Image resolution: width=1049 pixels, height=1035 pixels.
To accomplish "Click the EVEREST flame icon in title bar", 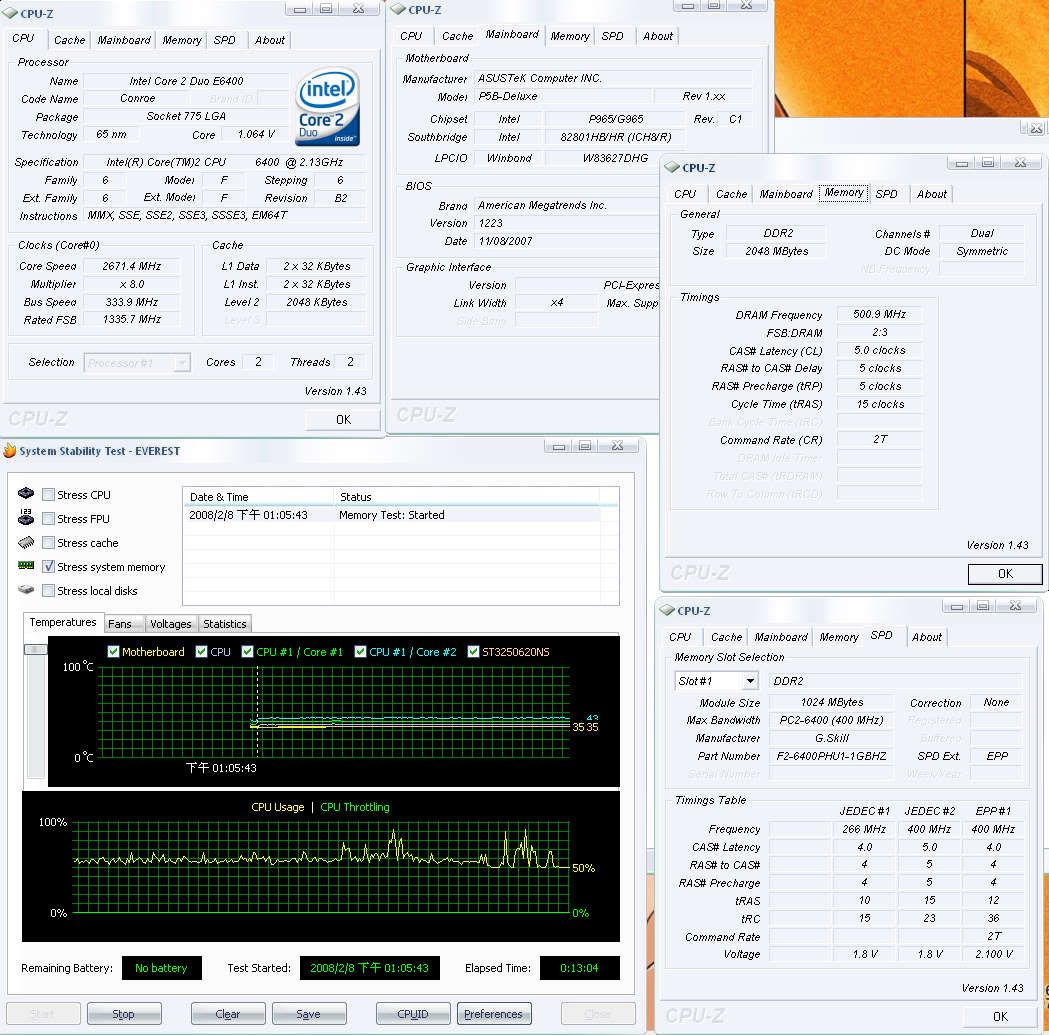I will click(x=9, y=450).
